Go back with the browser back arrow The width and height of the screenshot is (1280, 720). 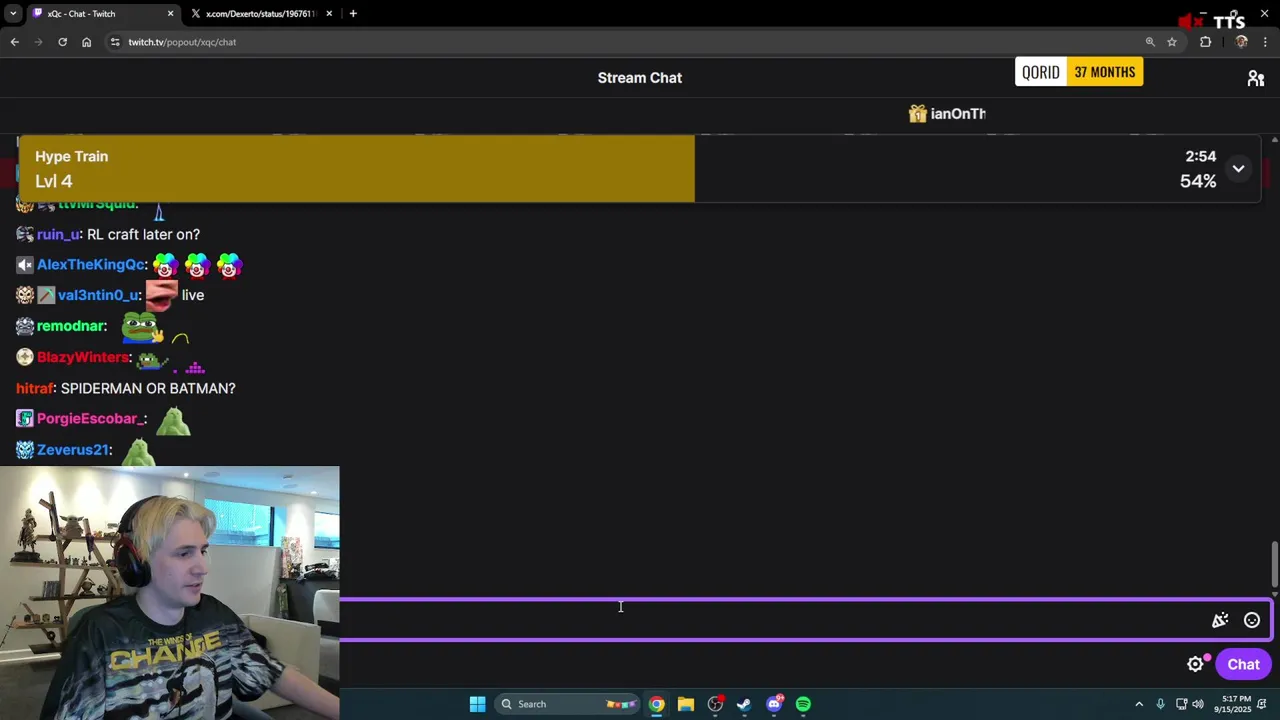tap(14, 42)
